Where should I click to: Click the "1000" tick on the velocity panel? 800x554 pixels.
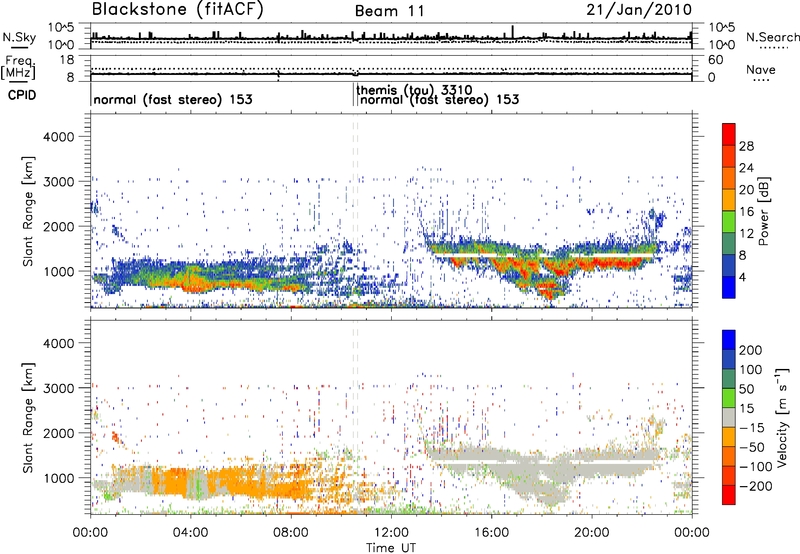pyautogui.click(x=59, y=478)
